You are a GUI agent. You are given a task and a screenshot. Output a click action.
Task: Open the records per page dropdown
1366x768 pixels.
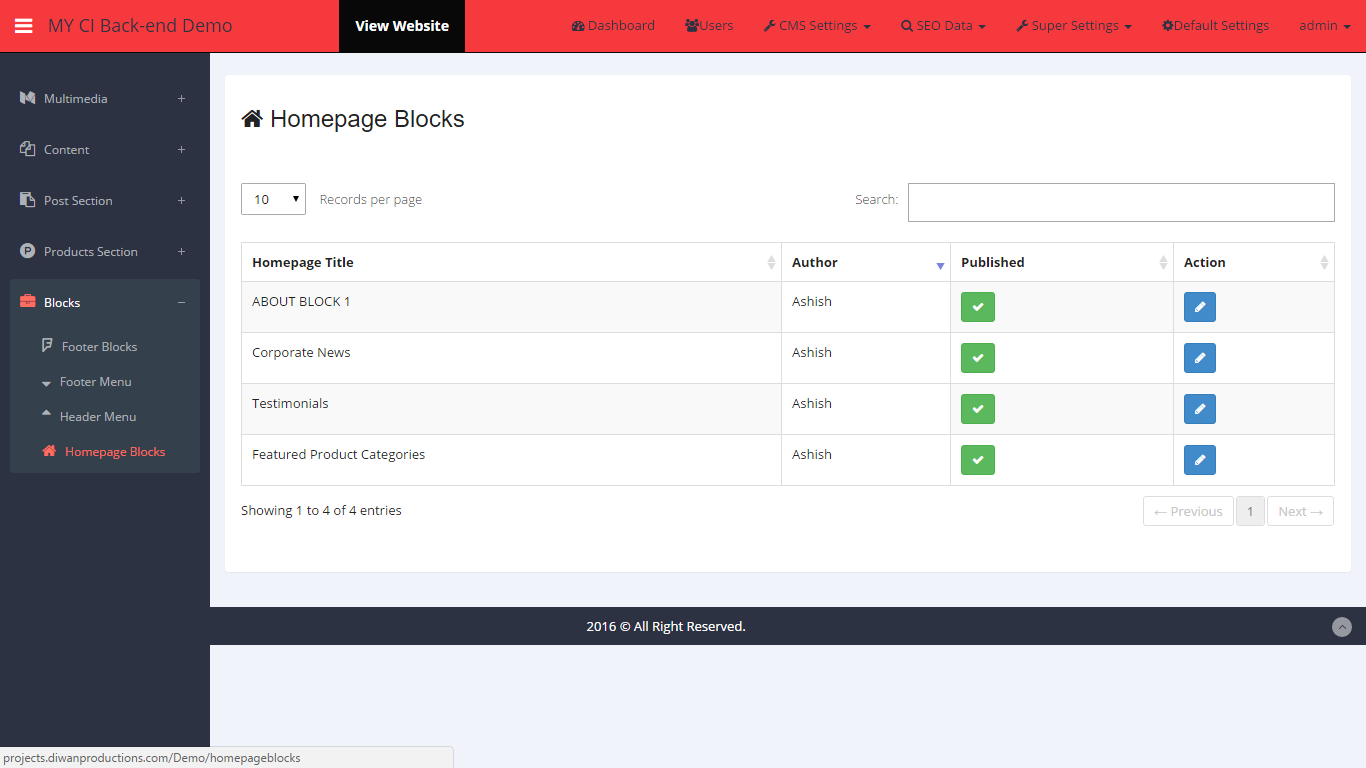[272, 199]
